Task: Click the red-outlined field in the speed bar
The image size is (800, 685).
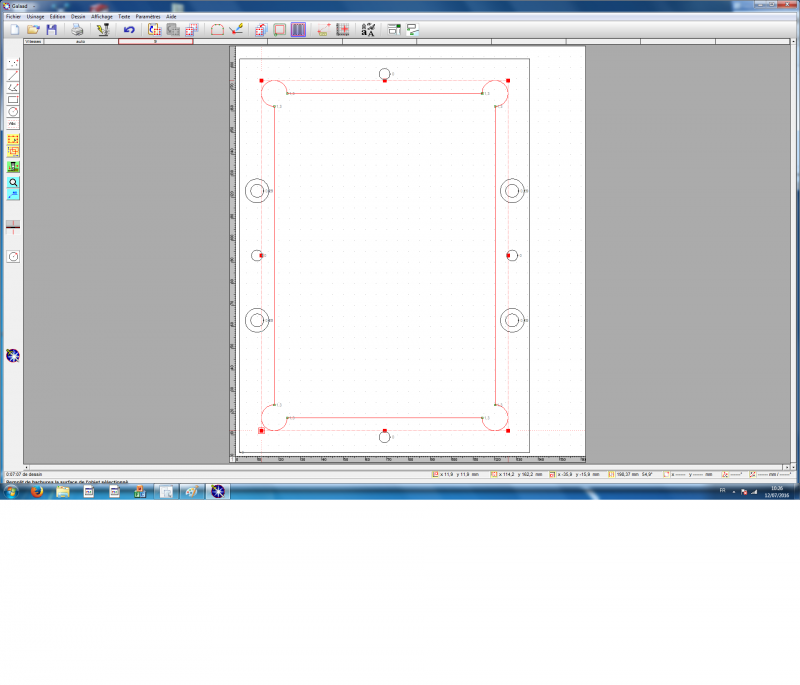Action: click(155, 41)
